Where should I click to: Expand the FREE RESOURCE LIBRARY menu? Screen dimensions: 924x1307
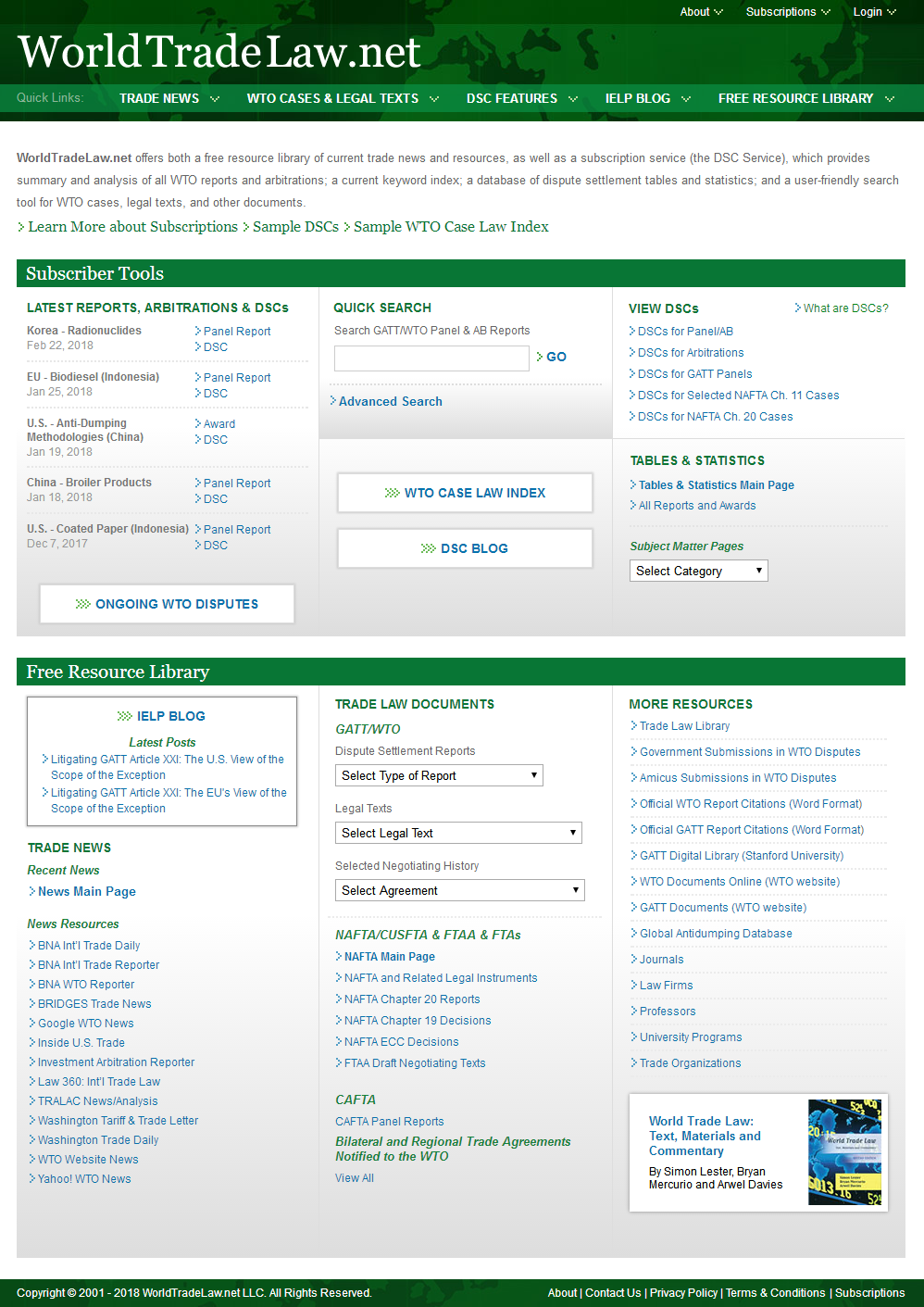tap(805, 98)
